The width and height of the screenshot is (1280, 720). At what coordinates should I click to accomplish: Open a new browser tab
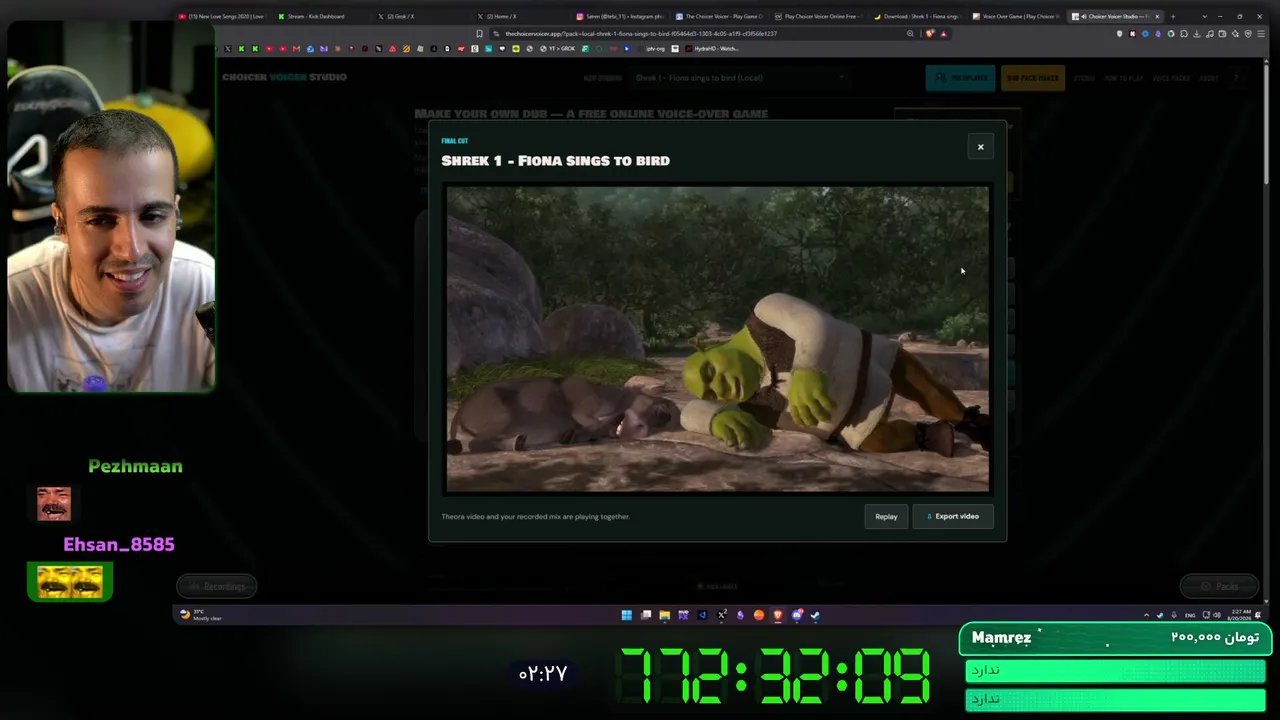click(x=1173, y=16)
